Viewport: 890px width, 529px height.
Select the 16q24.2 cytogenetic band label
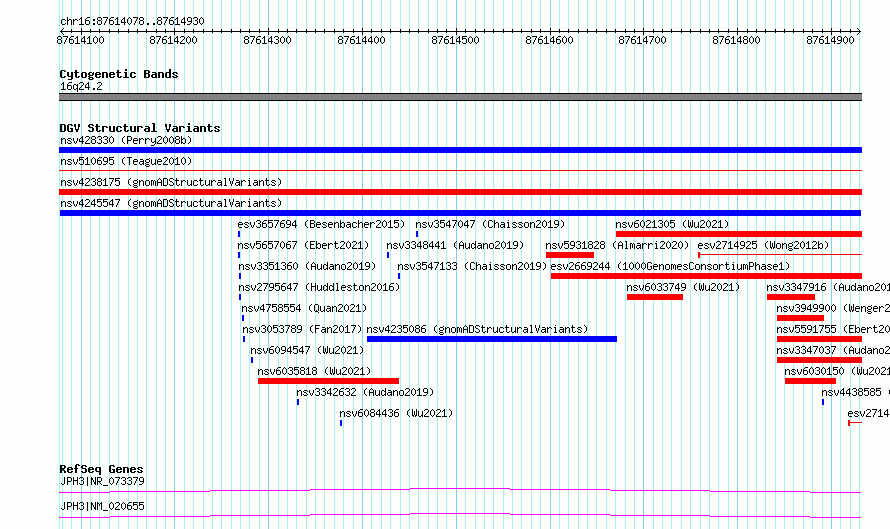(81, 86)
